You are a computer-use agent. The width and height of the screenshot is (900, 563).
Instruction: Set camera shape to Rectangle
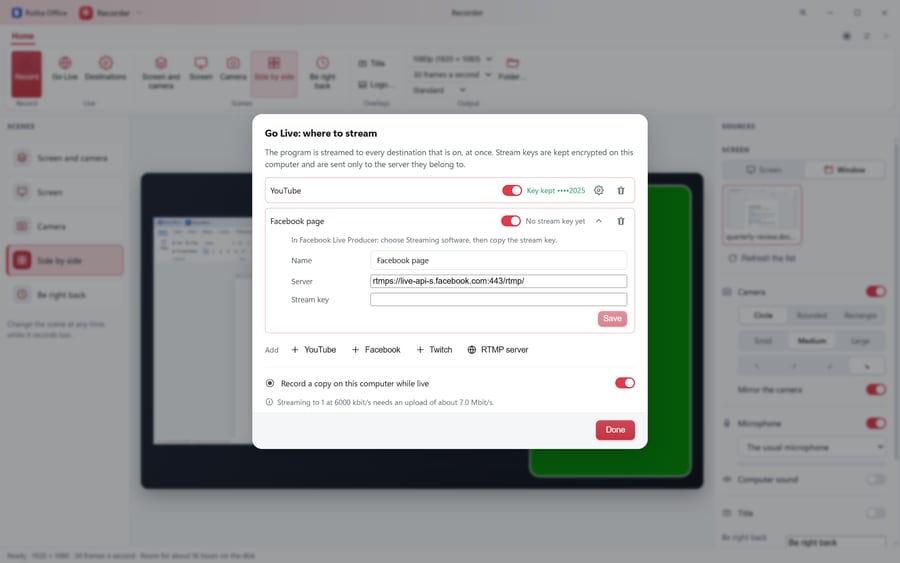point(860,316)
